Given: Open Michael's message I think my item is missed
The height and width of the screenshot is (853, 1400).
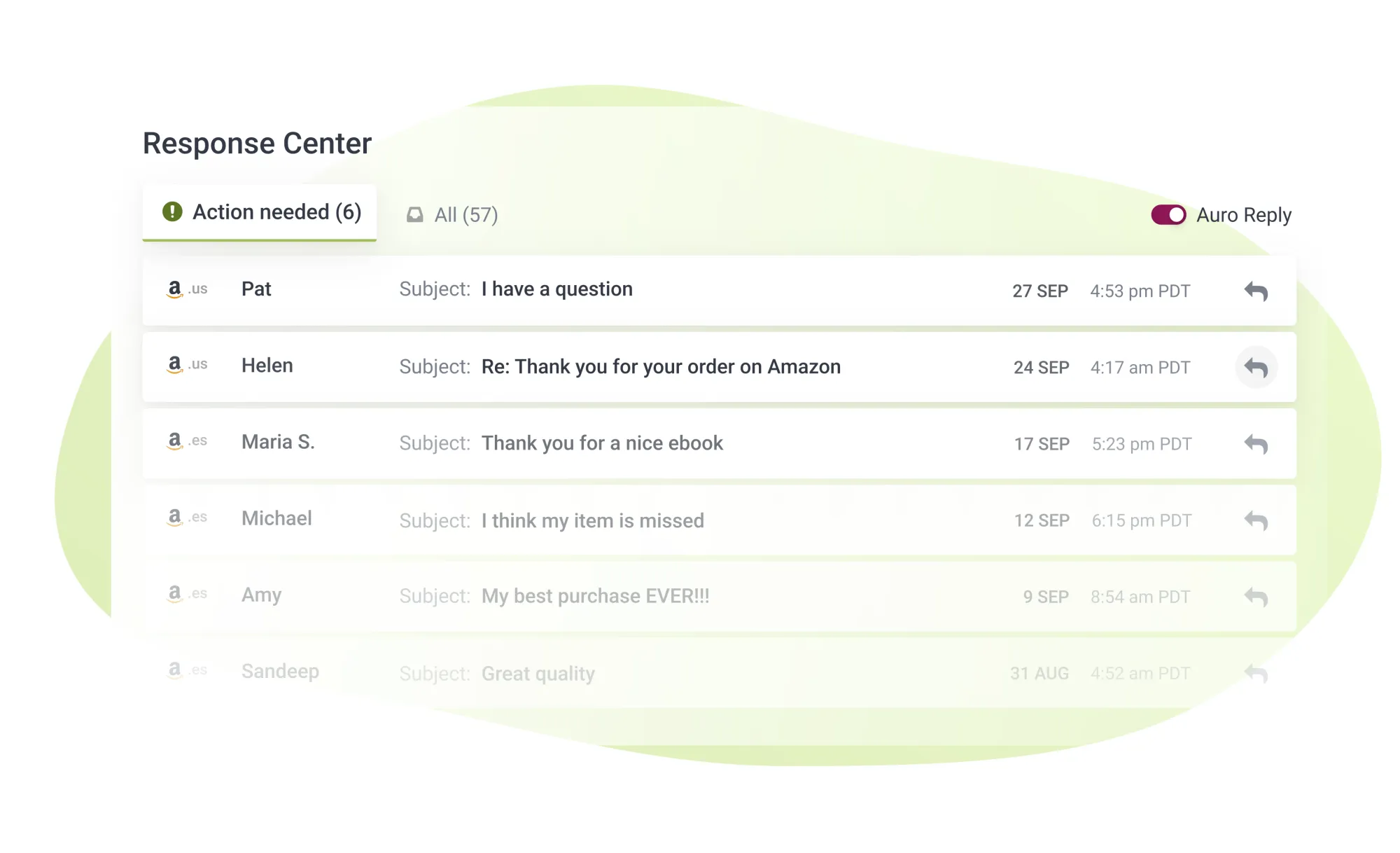Looking at the screenshot, I should 592,520.
